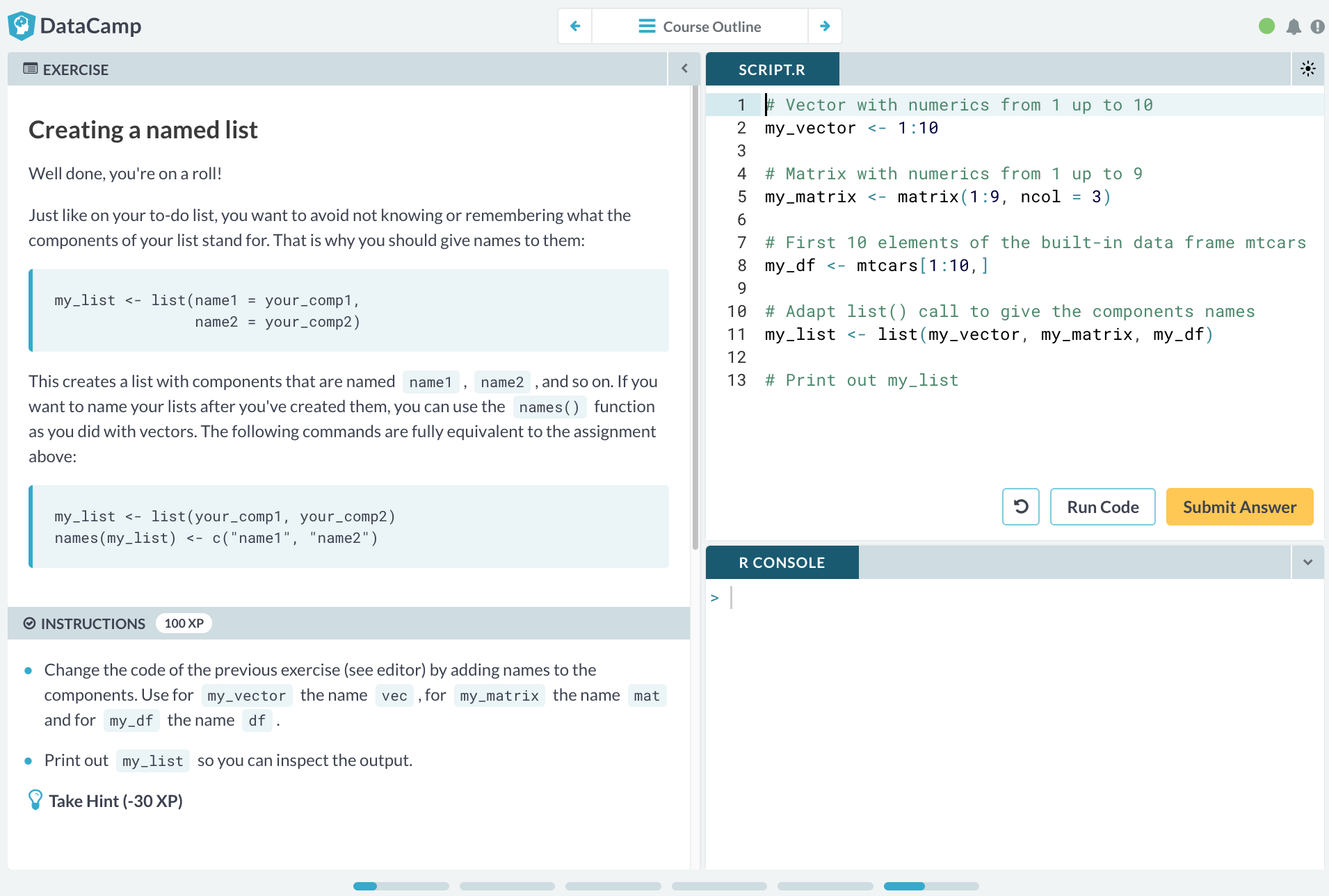Click the 'my_list' inline code in instructions
Viewport: 1329px width, 896px height.
click(x=153, y=761)
